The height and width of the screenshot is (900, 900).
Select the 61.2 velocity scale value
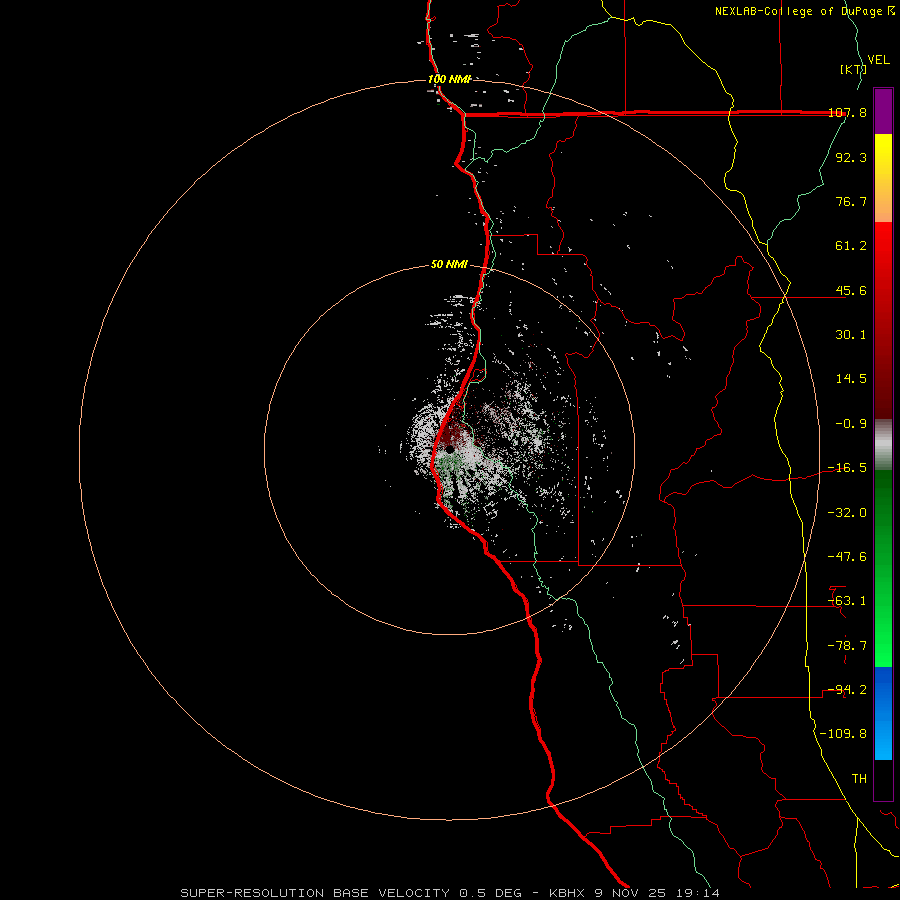pos(851,246)
